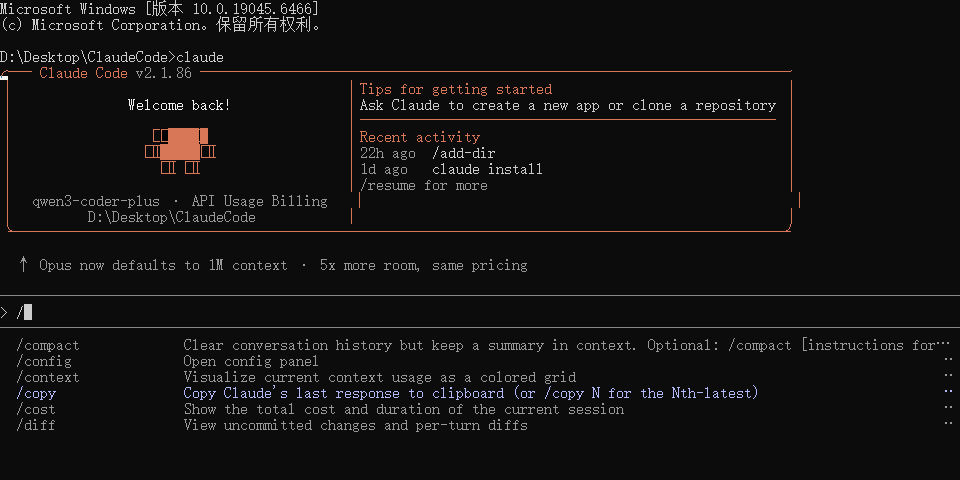Select the /diff command entry
This screenshot has width=960, height=480.
point(36,425)
